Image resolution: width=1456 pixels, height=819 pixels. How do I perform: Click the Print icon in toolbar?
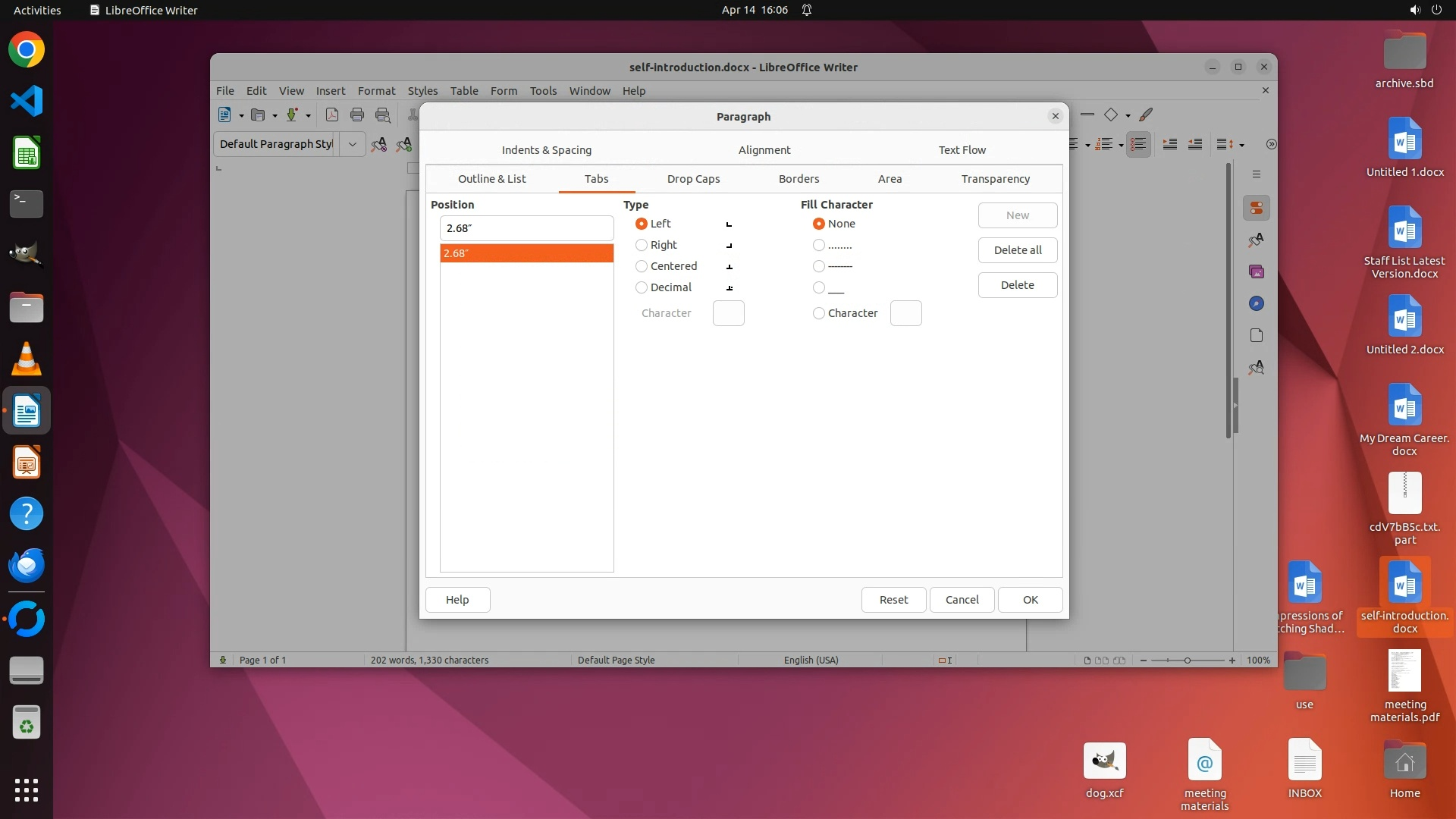[357, 115]
